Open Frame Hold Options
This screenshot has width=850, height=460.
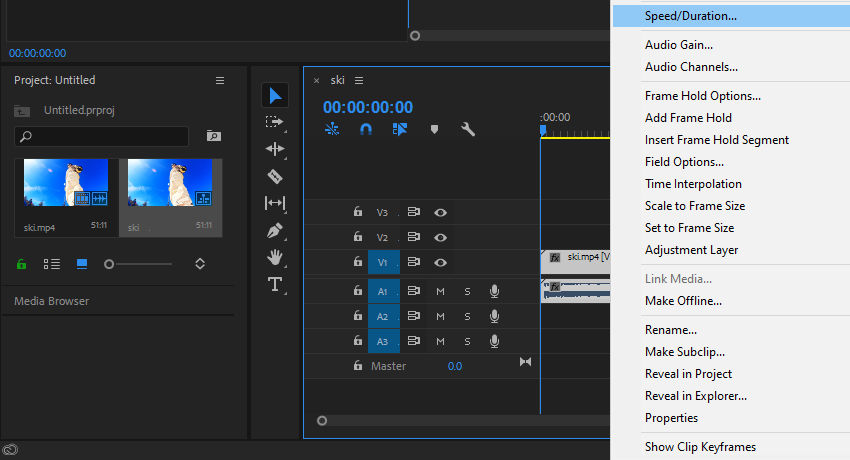[x=703, y=96]
